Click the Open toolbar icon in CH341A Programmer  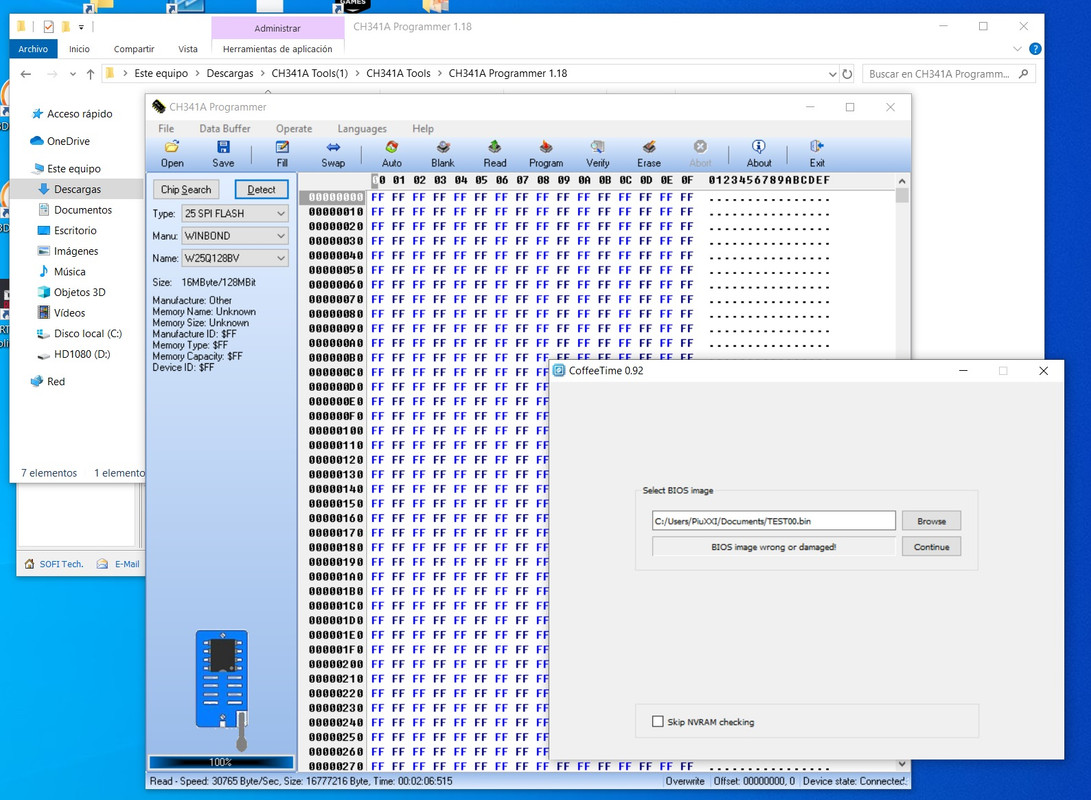(x=172, y=154)
